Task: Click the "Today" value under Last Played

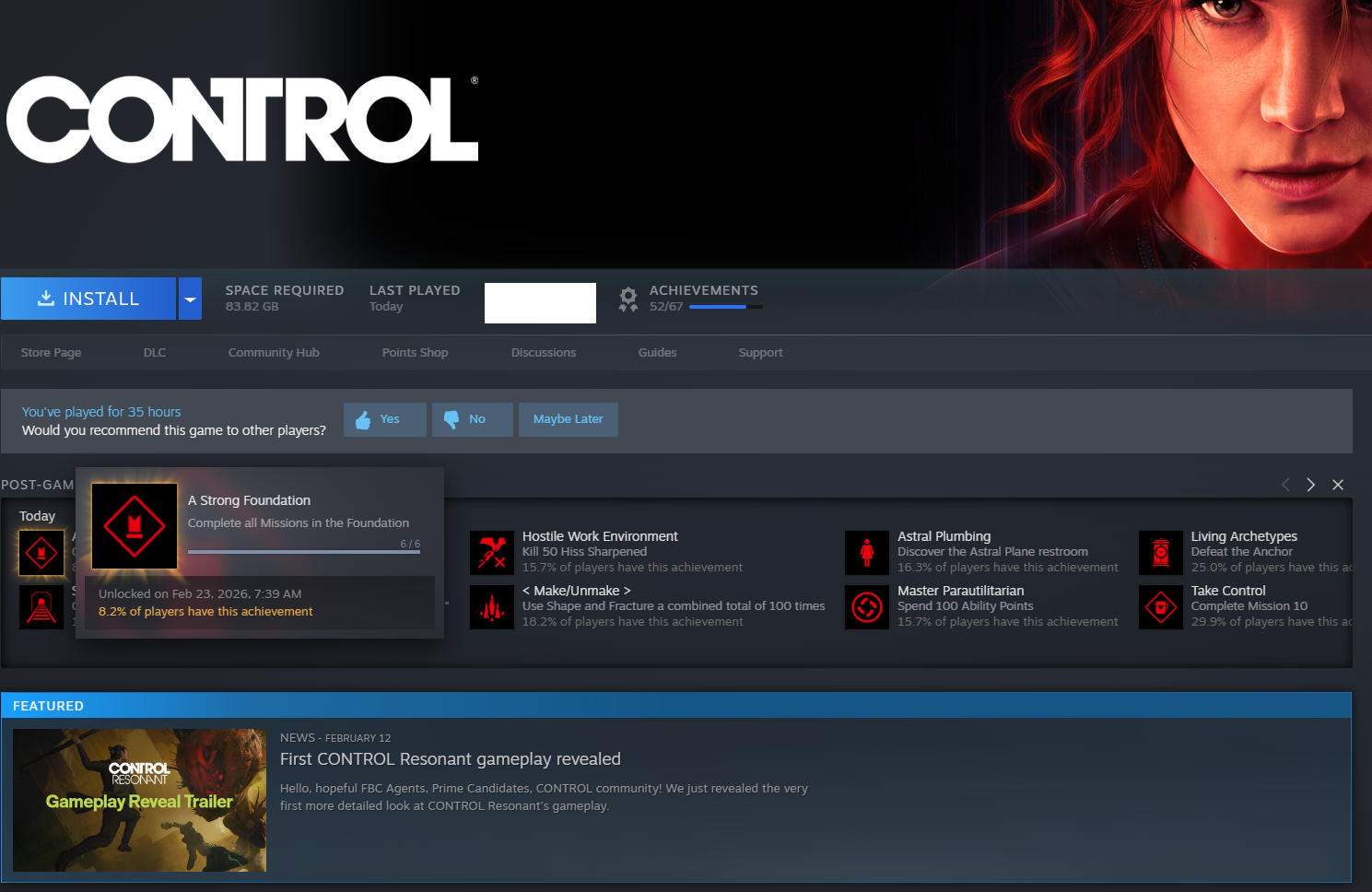Action: click(386, 307)
